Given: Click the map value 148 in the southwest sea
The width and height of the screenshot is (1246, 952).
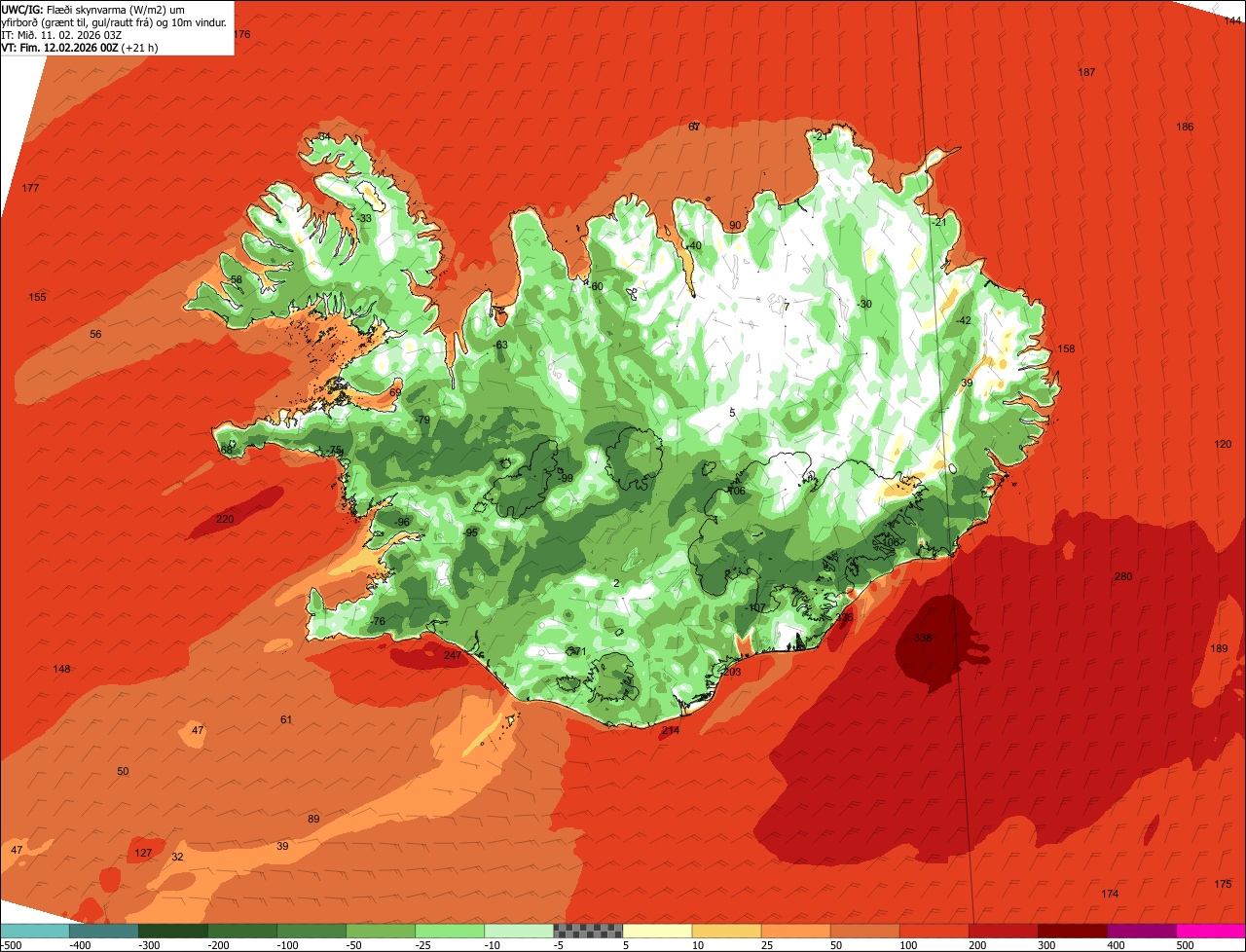Looking at the screenshot, I should pyautogui.click(x=61, y=669).
